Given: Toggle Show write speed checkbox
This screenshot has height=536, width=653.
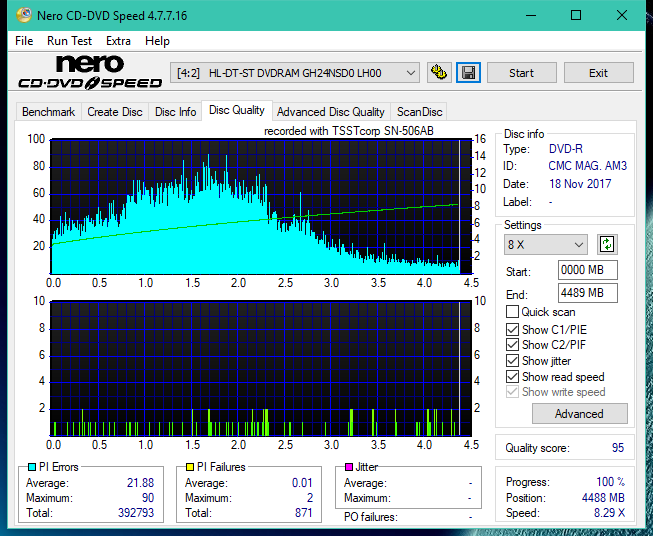Looking at the screenshot, I should [x=512, y=392].
